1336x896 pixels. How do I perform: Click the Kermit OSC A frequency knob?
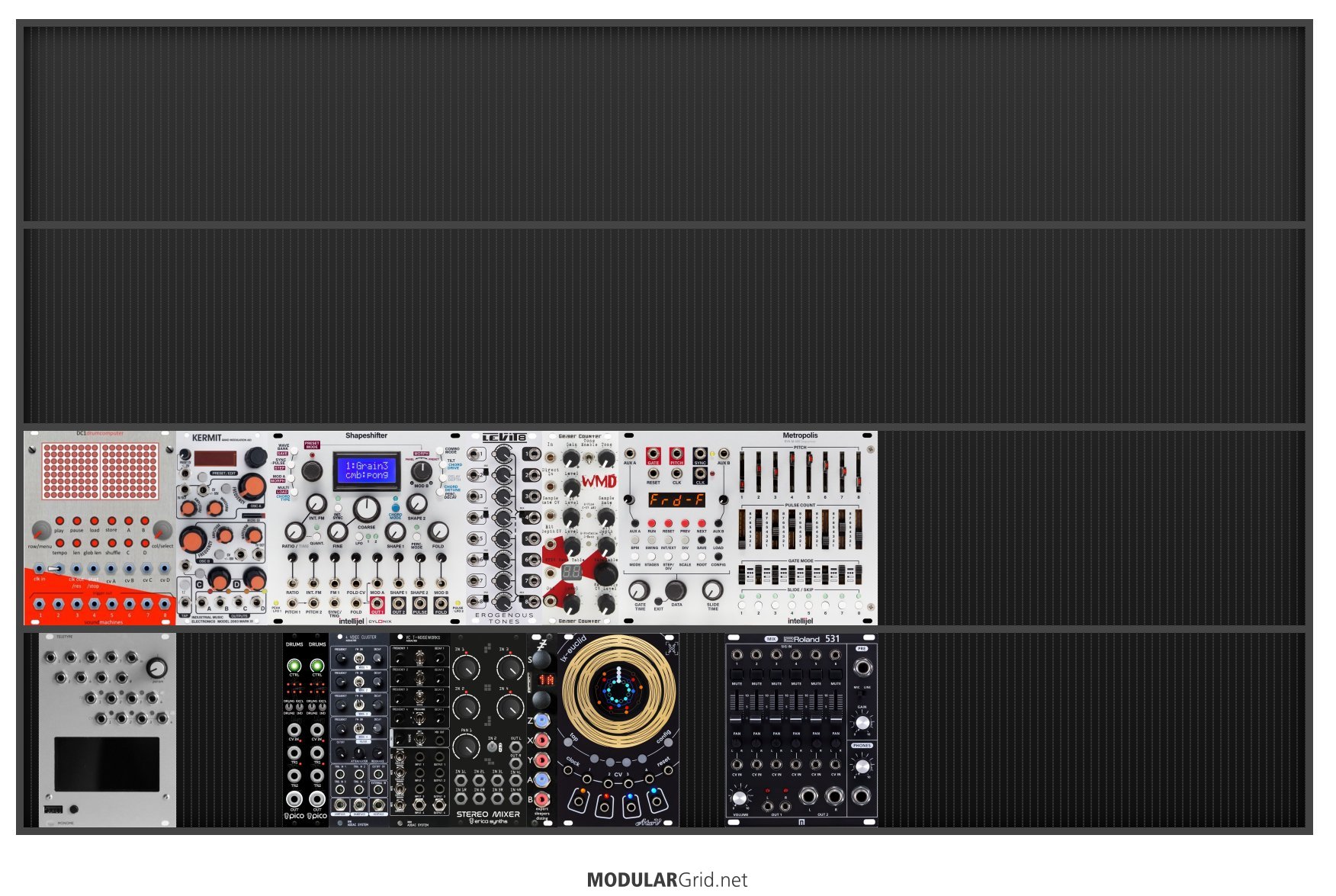[251, 486]
